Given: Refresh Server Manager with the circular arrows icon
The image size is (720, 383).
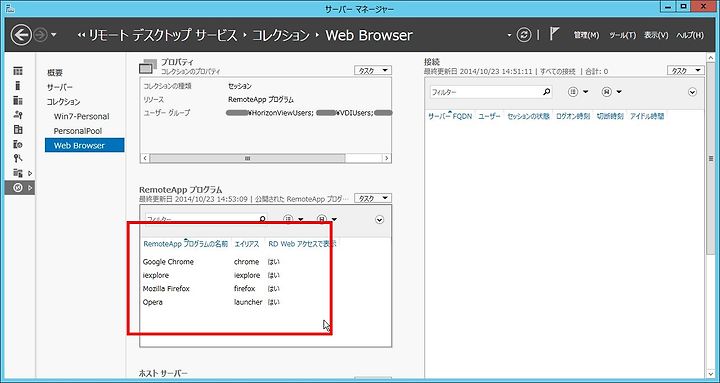Looking at the screenshot, I should (524, 35).
